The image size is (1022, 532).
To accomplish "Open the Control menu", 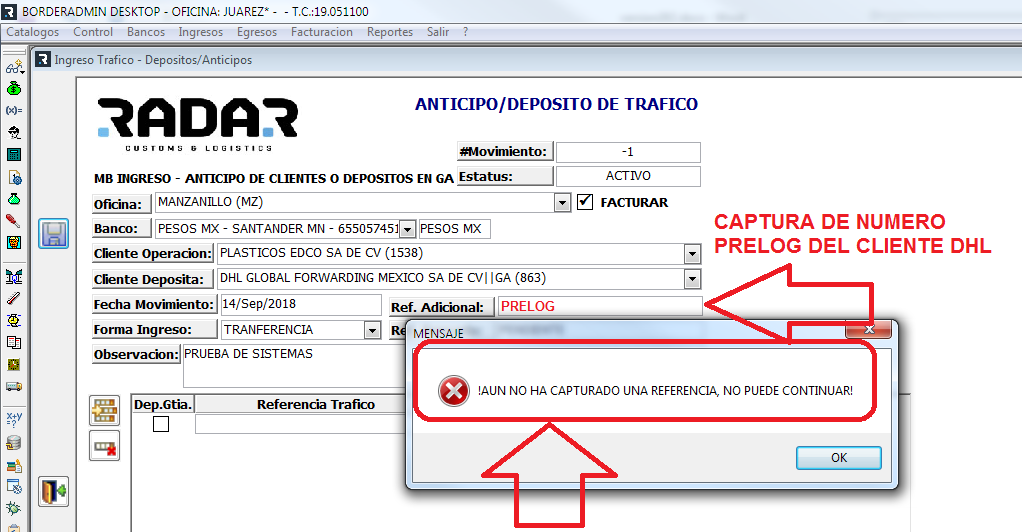I will coord(93,32).
